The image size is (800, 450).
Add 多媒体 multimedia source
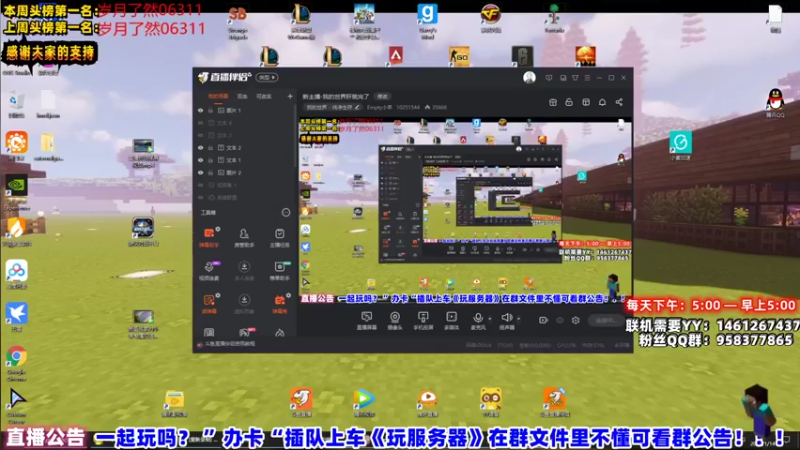[x=452, y=321]
